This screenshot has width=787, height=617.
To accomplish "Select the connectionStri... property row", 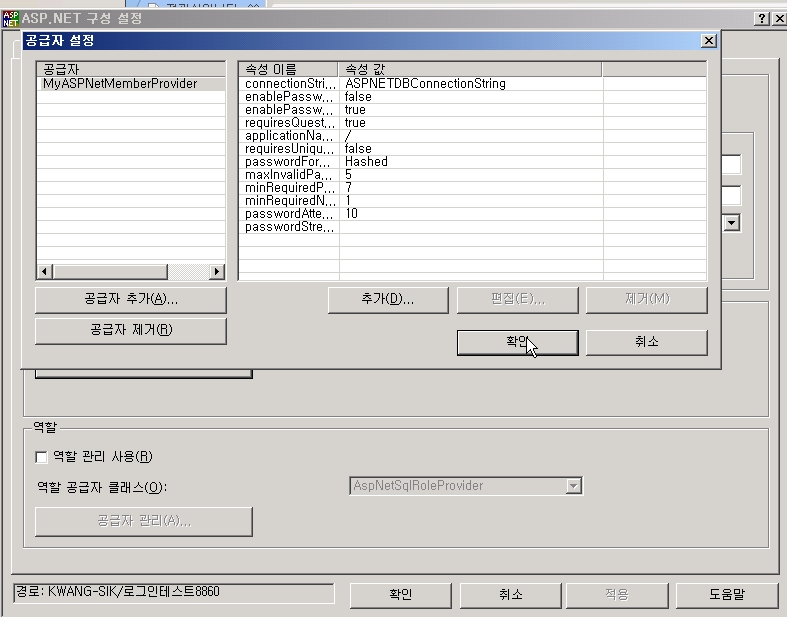I will click(x=472, y=83).
